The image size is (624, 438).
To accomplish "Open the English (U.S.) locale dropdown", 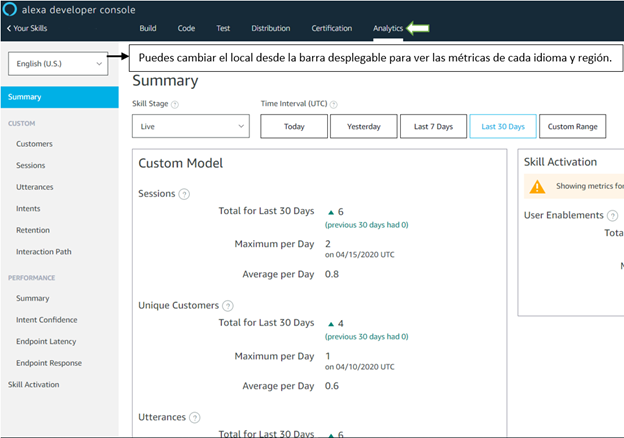I will (59, 64).
